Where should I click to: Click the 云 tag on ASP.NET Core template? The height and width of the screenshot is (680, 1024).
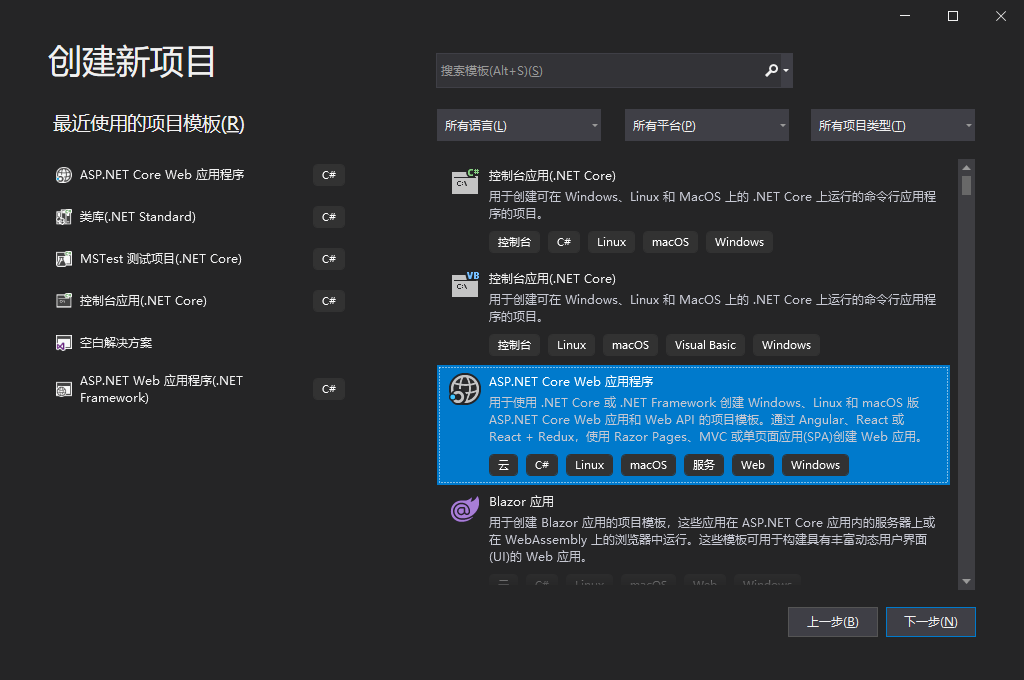pyautogui.click(x=504, y=465)
